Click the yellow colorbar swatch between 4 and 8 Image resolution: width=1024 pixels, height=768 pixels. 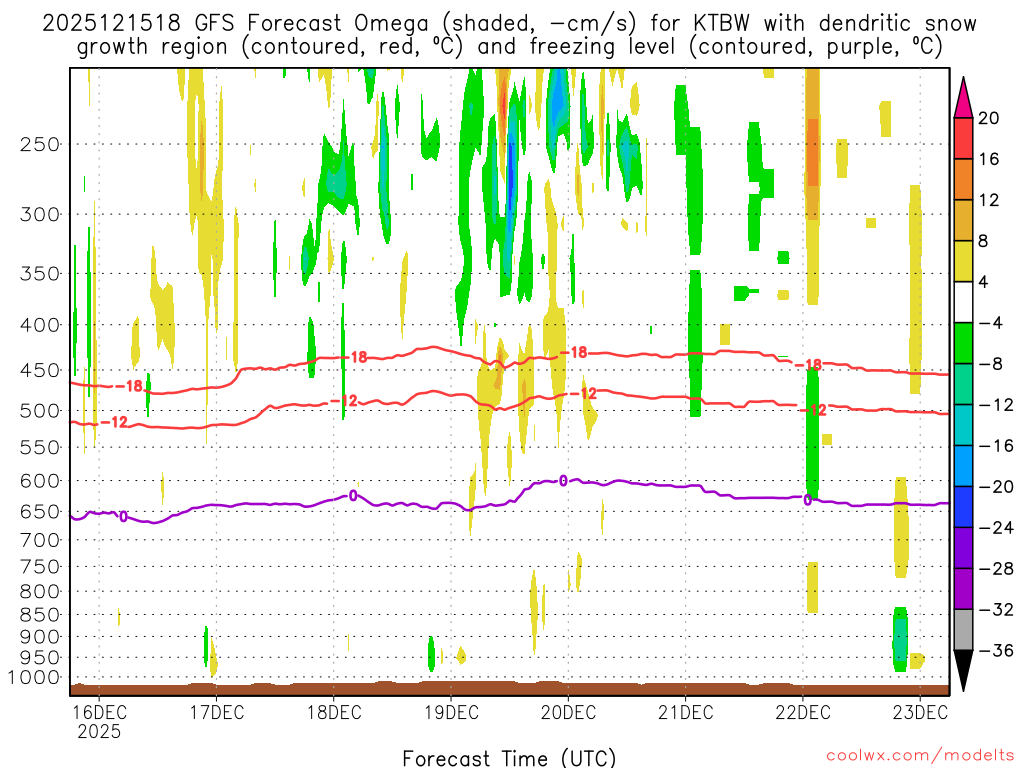tap(963, 262)
